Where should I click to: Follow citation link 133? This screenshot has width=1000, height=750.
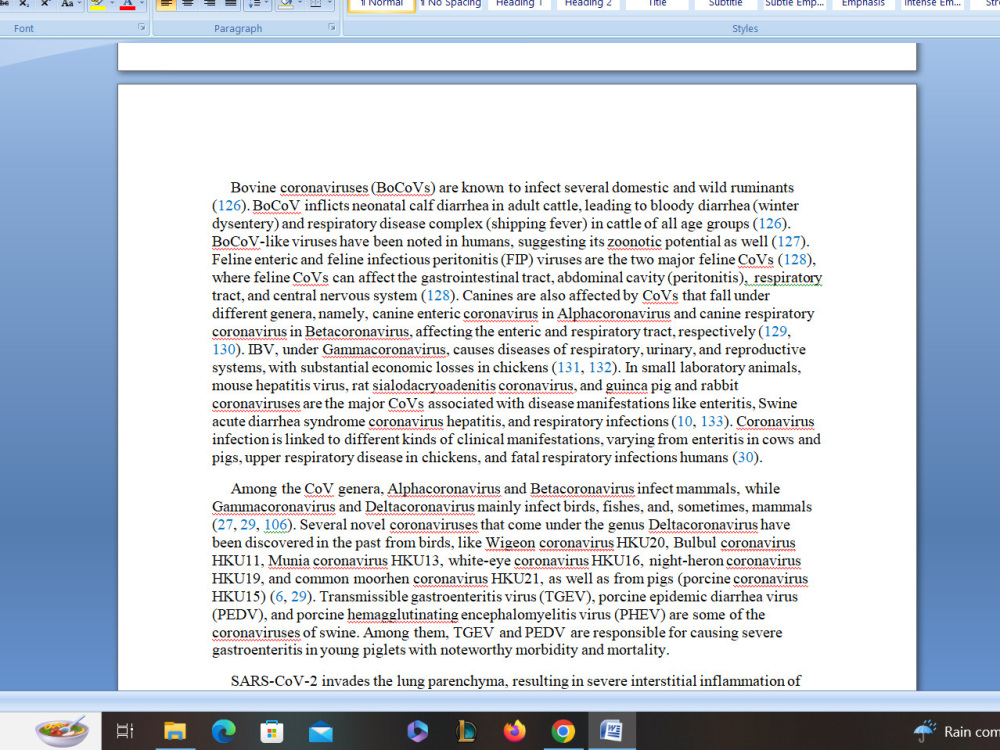[712, 422]
